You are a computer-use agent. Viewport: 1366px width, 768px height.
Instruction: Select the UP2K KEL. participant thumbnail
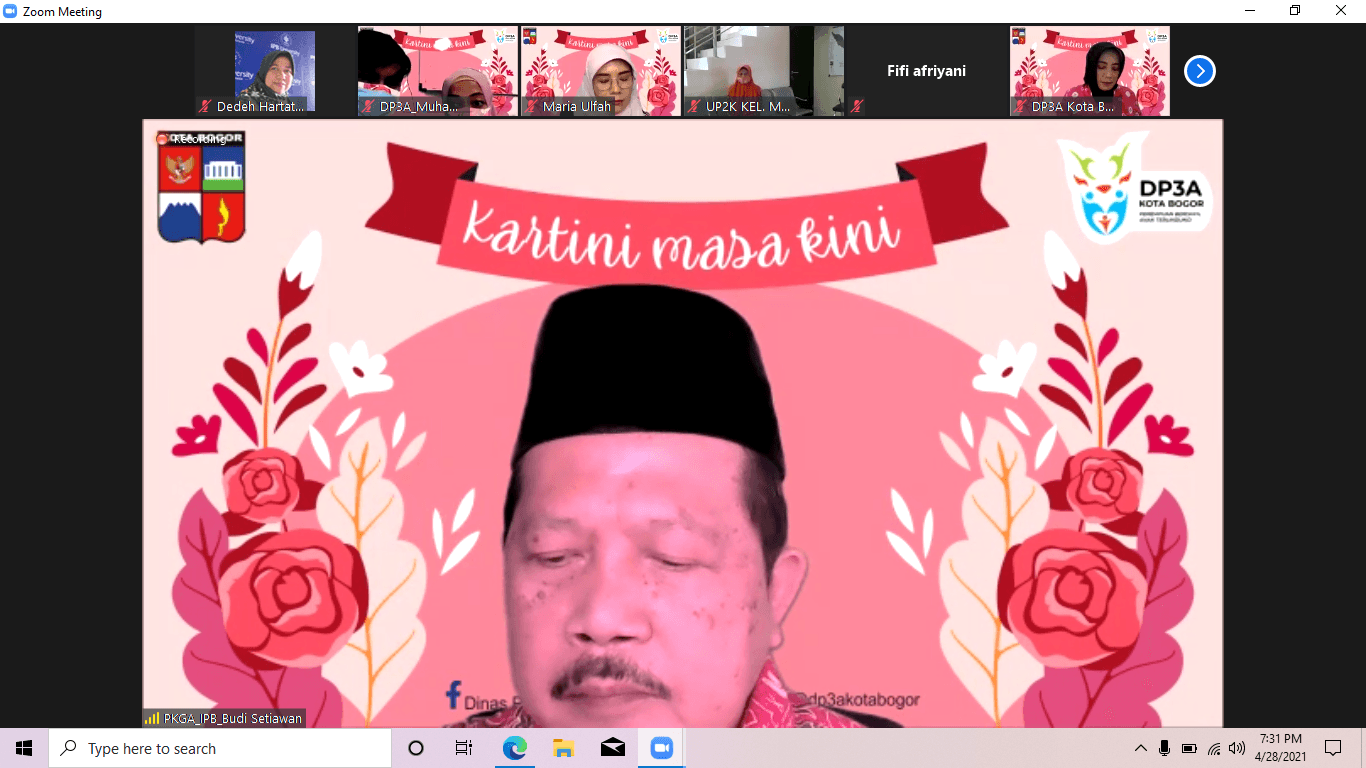763,70
